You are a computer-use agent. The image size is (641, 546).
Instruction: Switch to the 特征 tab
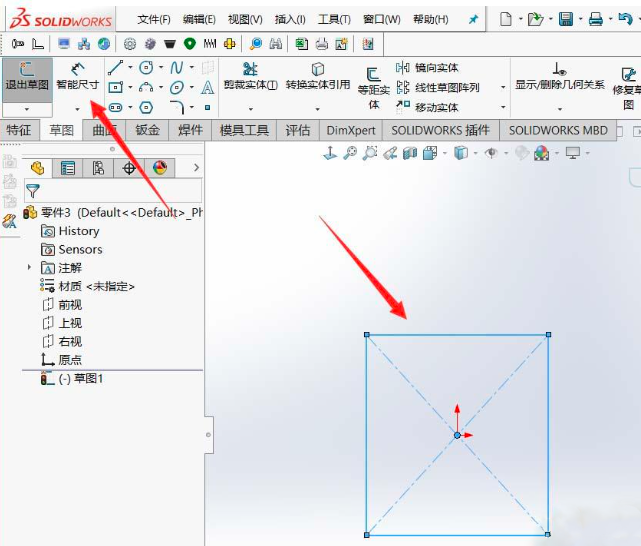point(19,130)
